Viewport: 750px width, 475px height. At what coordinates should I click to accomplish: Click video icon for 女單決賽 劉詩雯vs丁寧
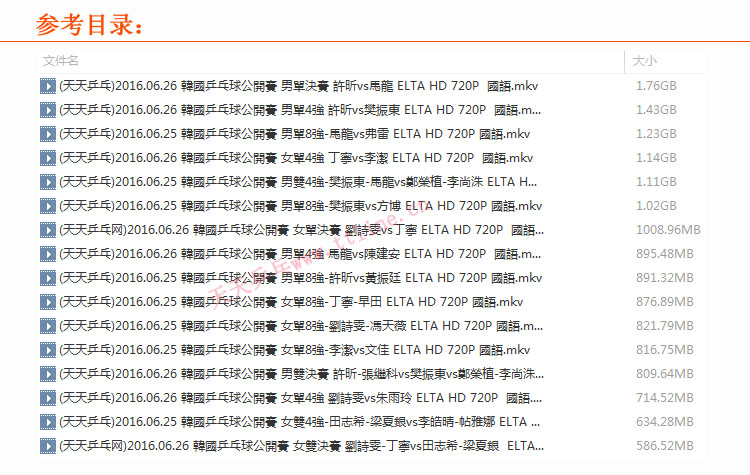coord(47,230)
